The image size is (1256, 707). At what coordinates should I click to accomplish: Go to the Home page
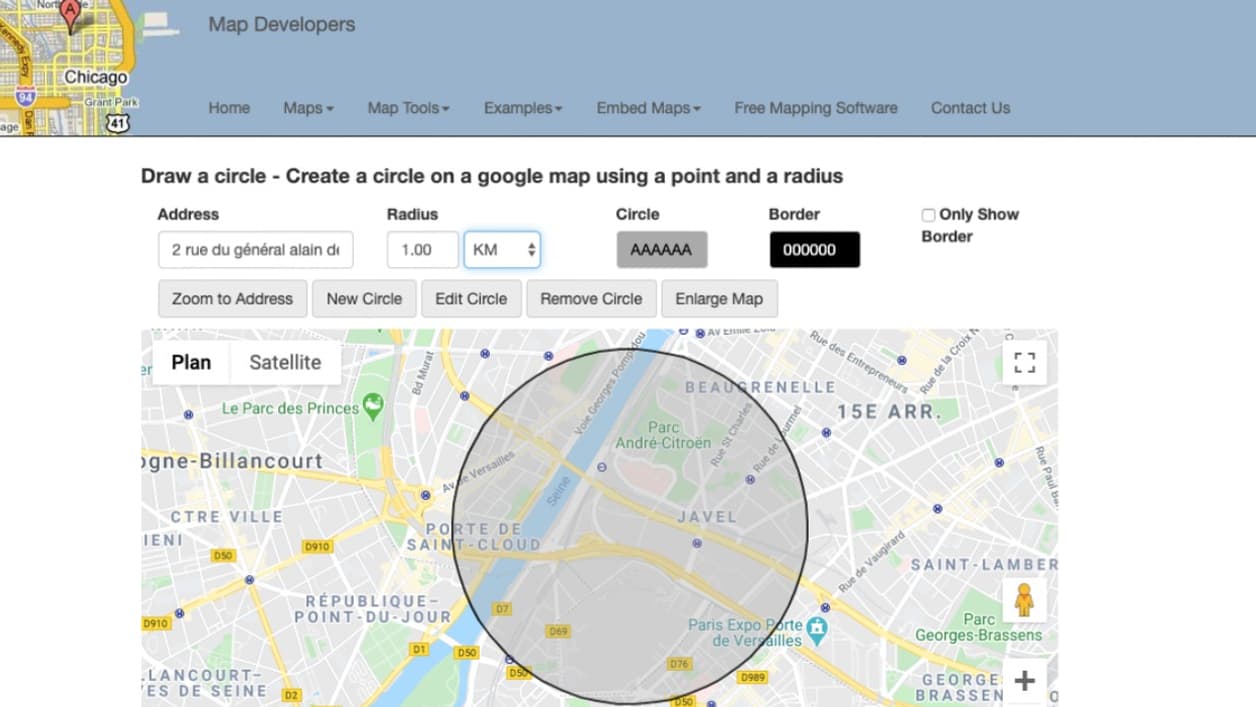click(229, 108)
